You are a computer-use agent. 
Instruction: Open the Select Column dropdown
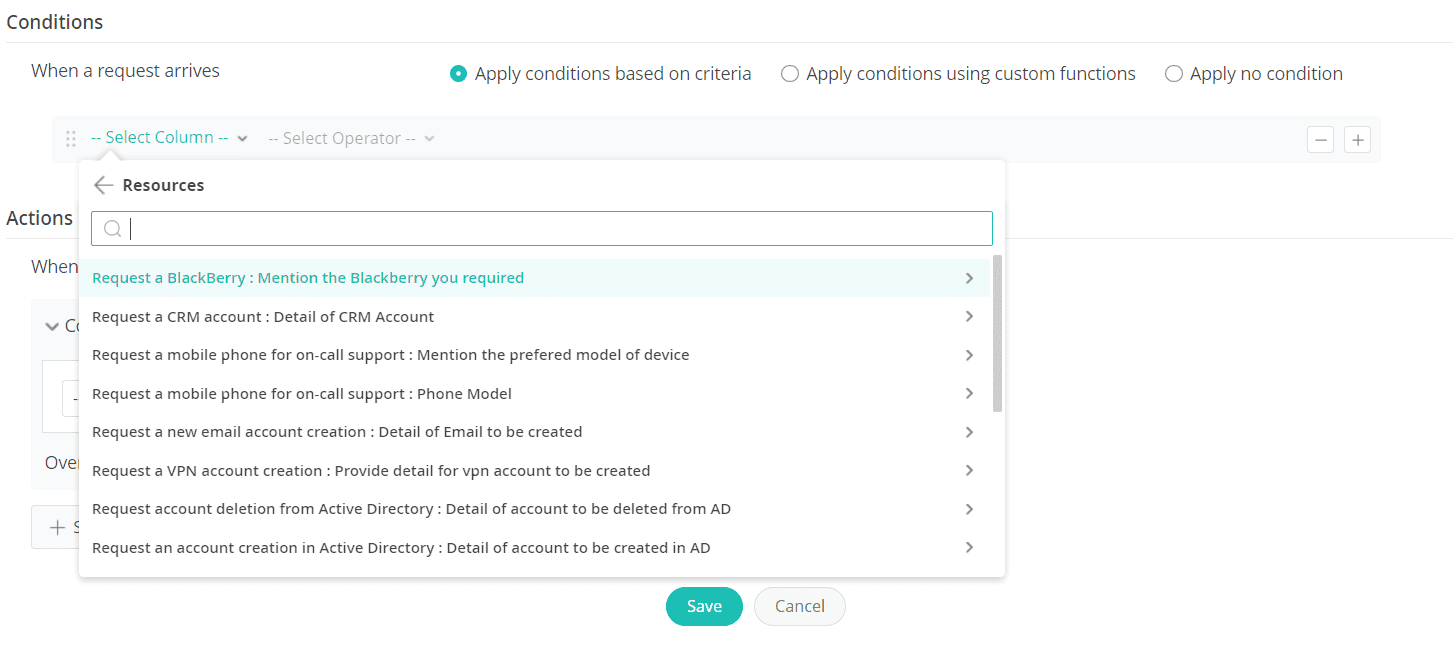click(x=168, y=138)
